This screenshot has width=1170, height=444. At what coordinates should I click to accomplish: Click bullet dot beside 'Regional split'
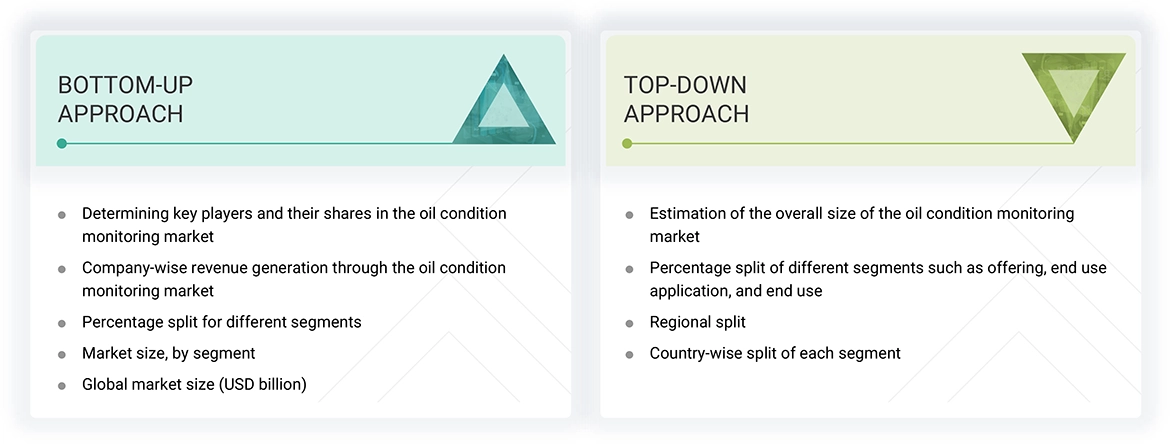629,323
